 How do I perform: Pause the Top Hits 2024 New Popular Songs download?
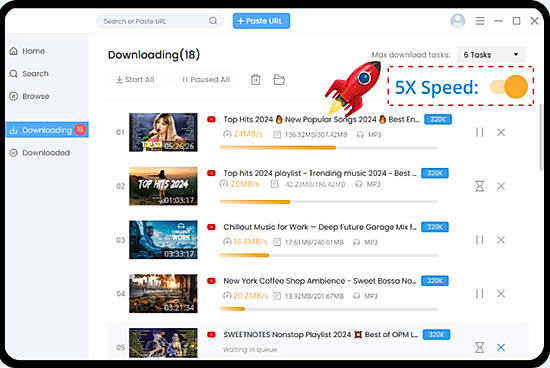(479, 132)
